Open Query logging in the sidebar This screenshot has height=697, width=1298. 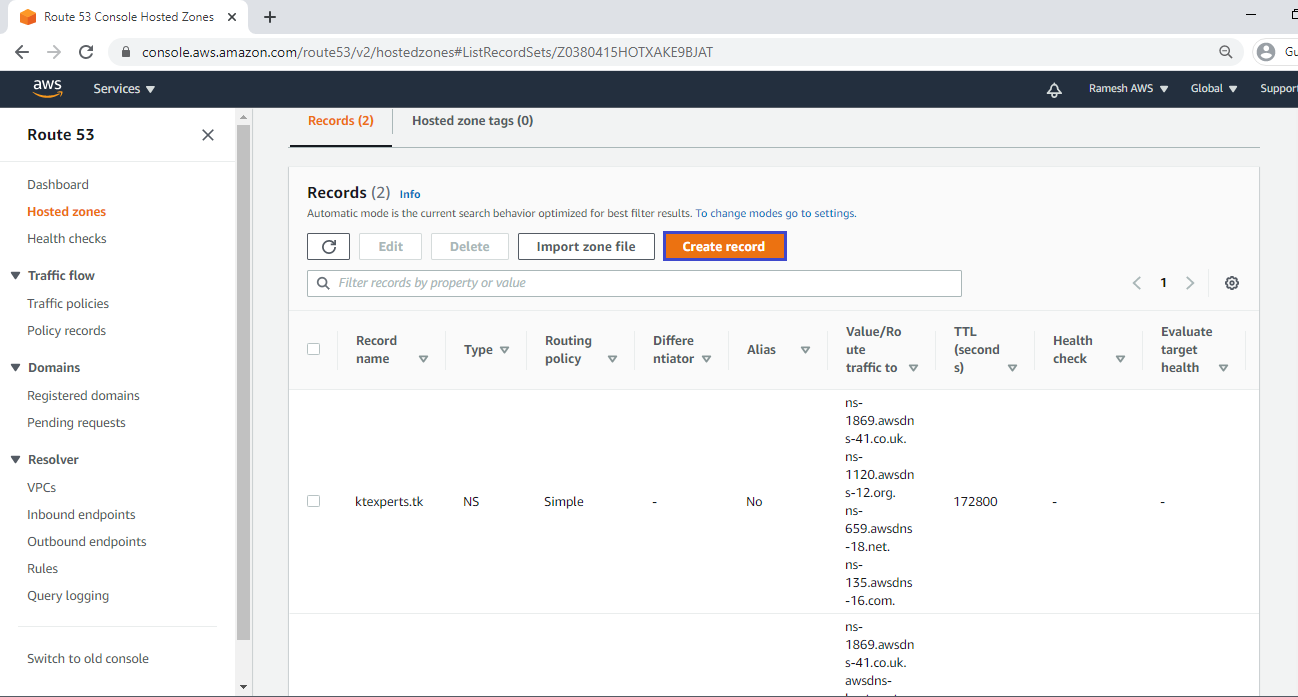[68, 596]
